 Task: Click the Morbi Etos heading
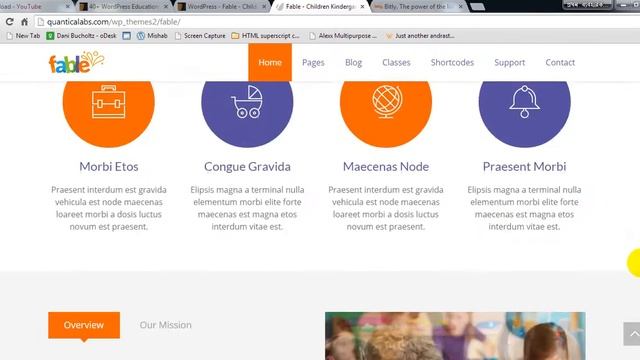tap(109, 167)
